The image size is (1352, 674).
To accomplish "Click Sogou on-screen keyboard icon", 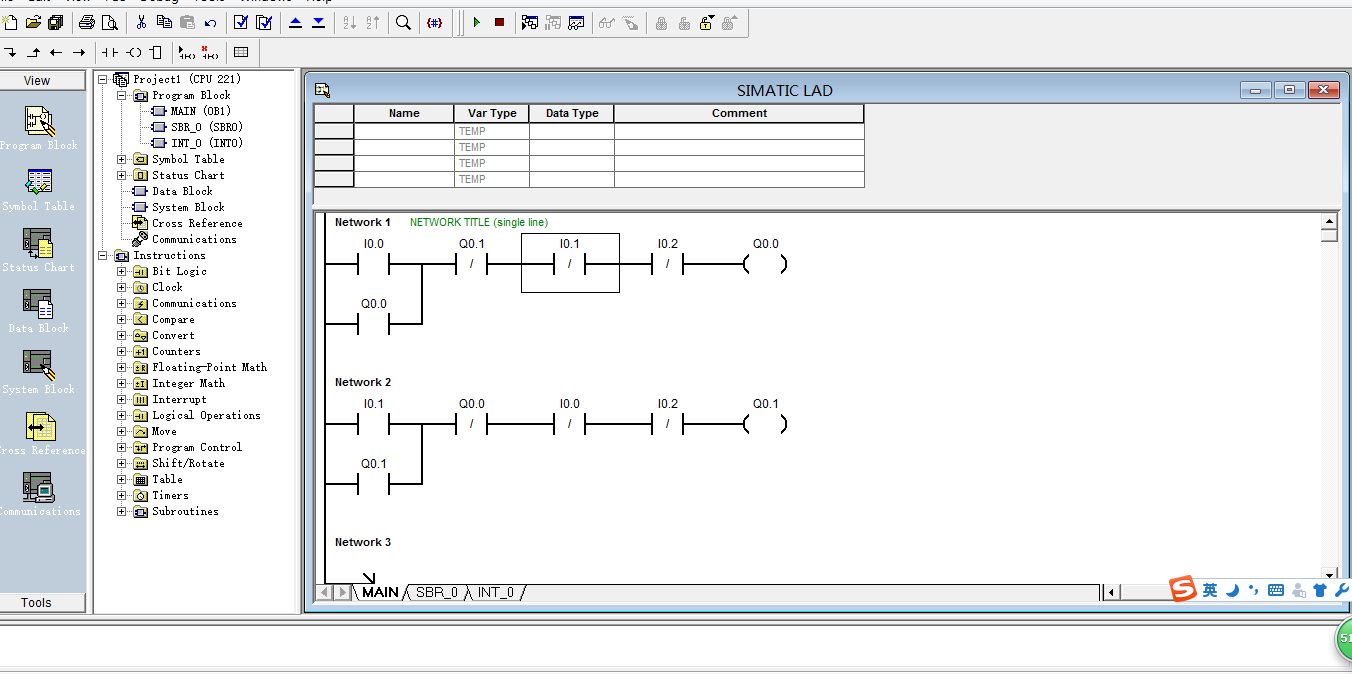I will (x=1276, y=590).
